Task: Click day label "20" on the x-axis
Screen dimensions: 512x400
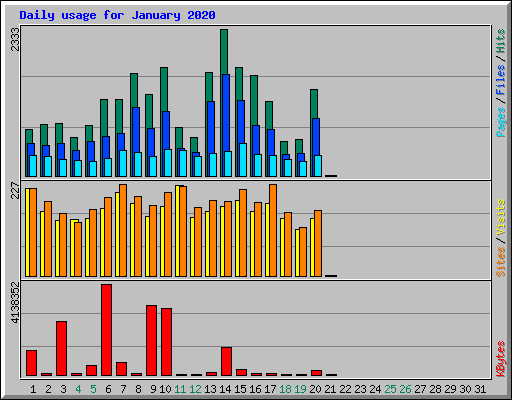Action: point(315,389)
